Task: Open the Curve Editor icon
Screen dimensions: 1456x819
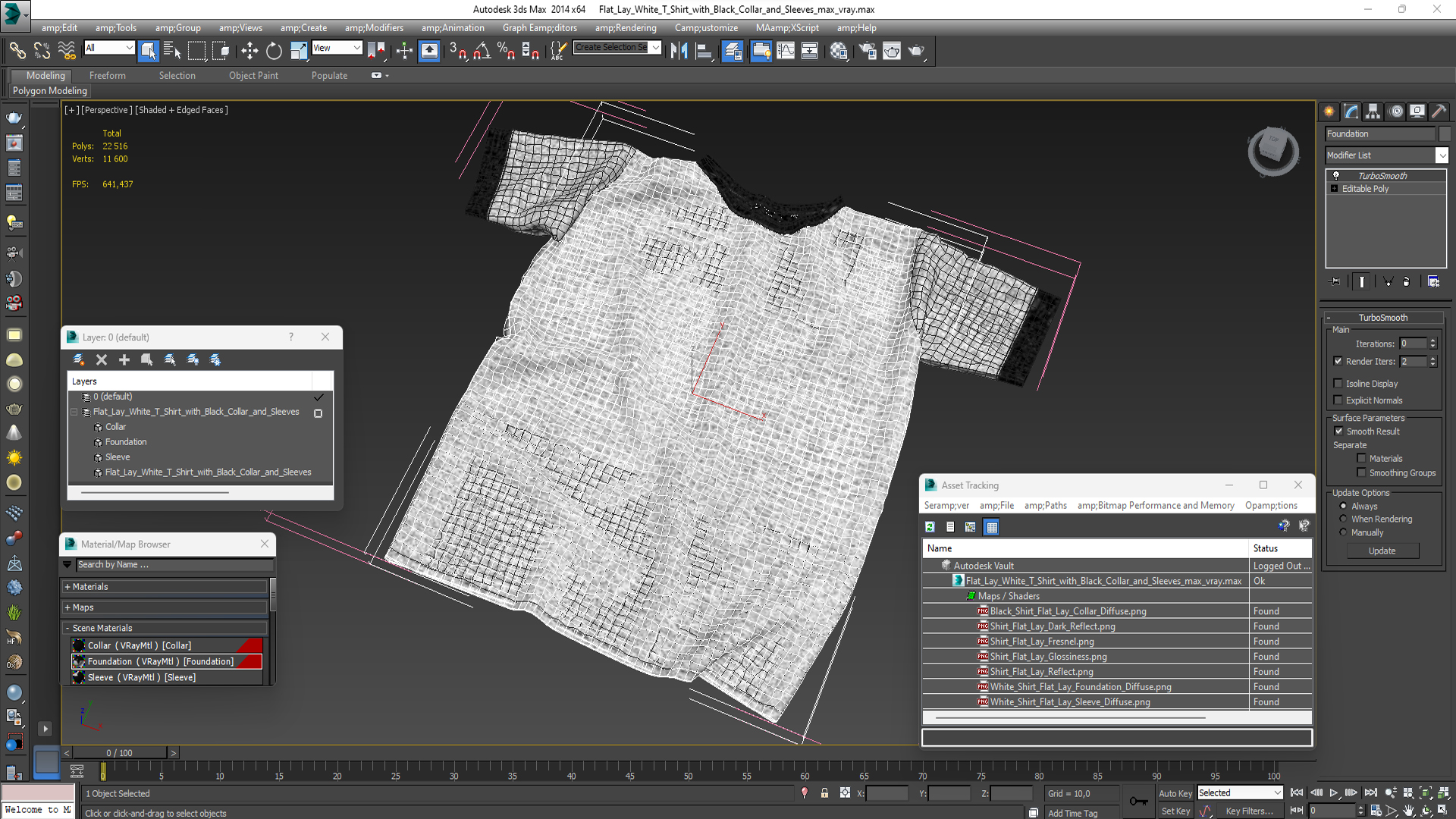Action: 786,51
